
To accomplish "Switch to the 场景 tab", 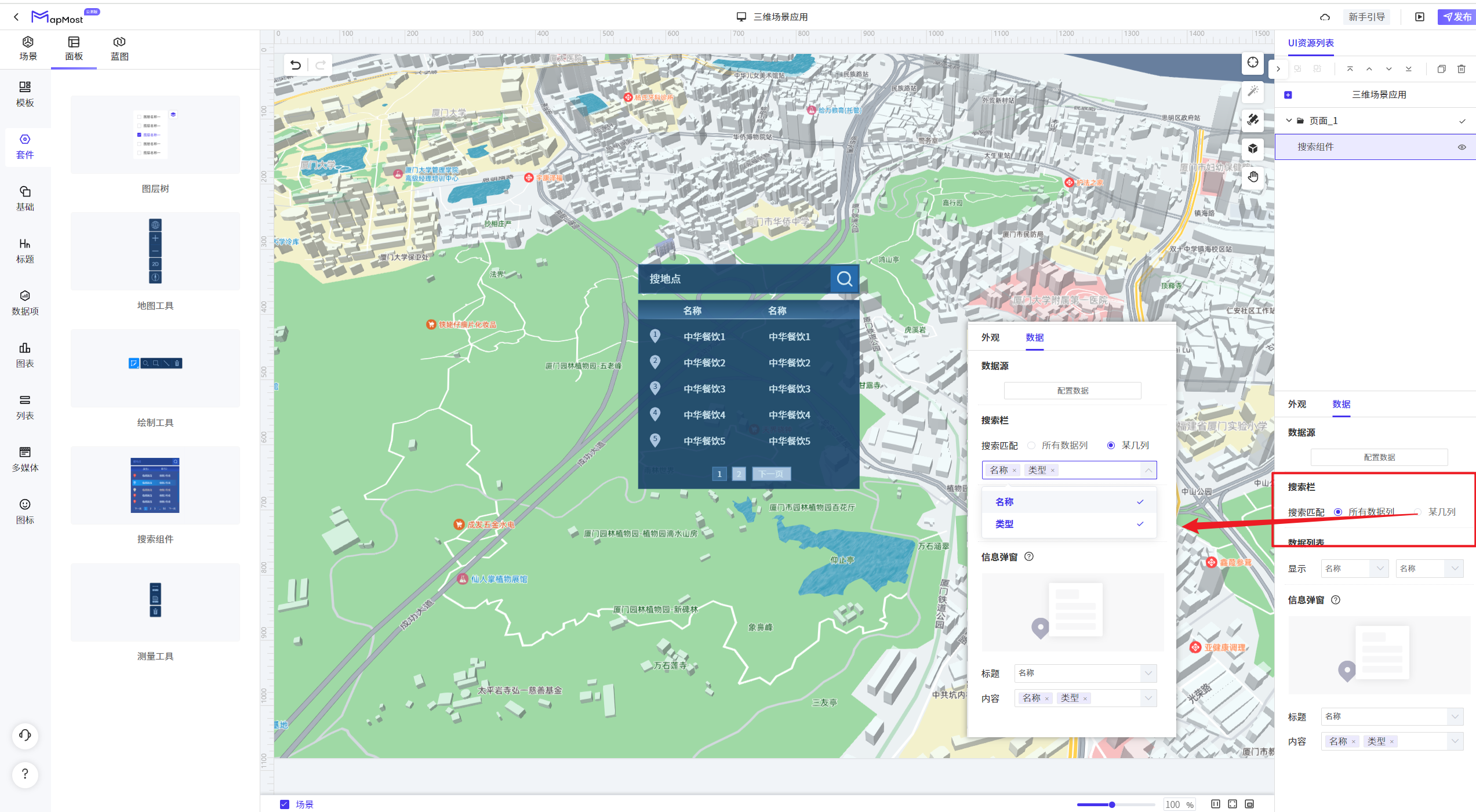I will pyautogui.click(x=28, y=49).
